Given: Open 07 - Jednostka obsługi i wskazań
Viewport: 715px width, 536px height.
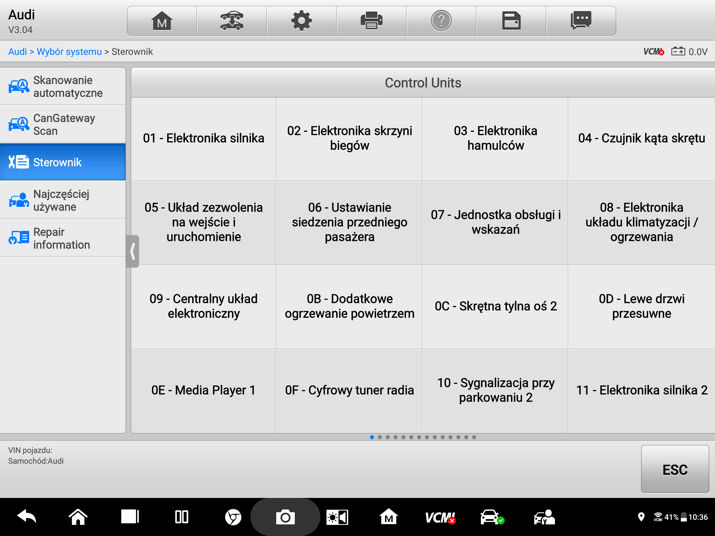Looking at the screenshot, I should pos(495,222).
